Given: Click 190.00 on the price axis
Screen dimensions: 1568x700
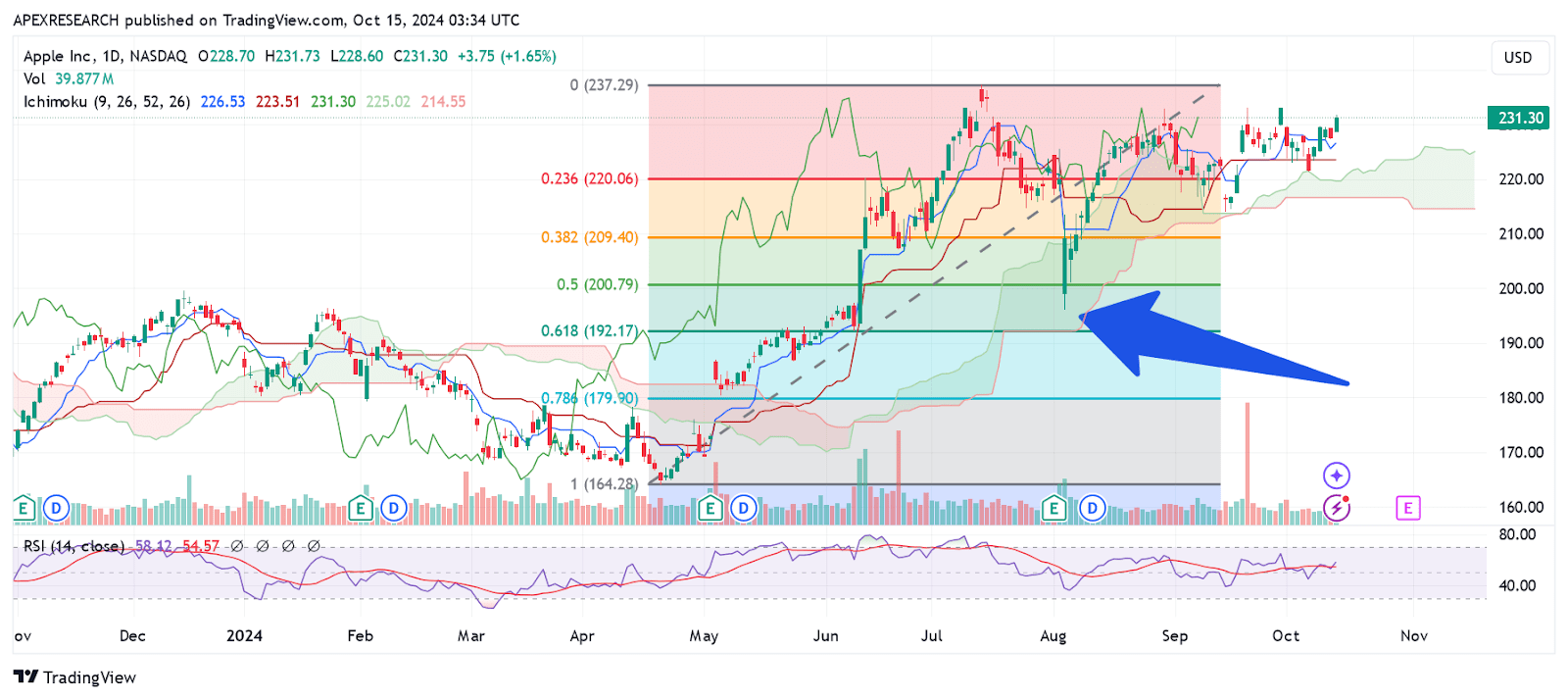Looking at the screenshot, I should coord(1521,343).
